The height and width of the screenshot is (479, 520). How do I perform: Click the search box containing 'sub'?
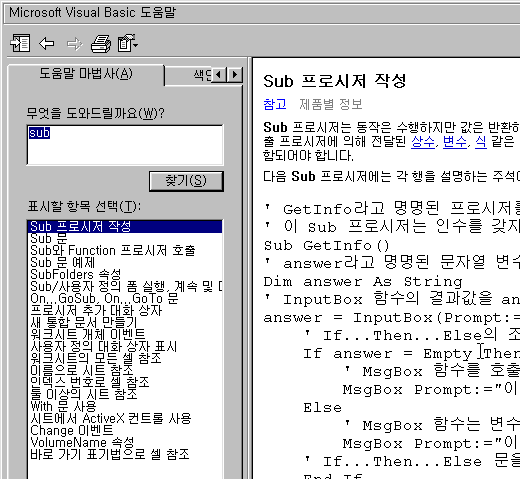(125, 145)
